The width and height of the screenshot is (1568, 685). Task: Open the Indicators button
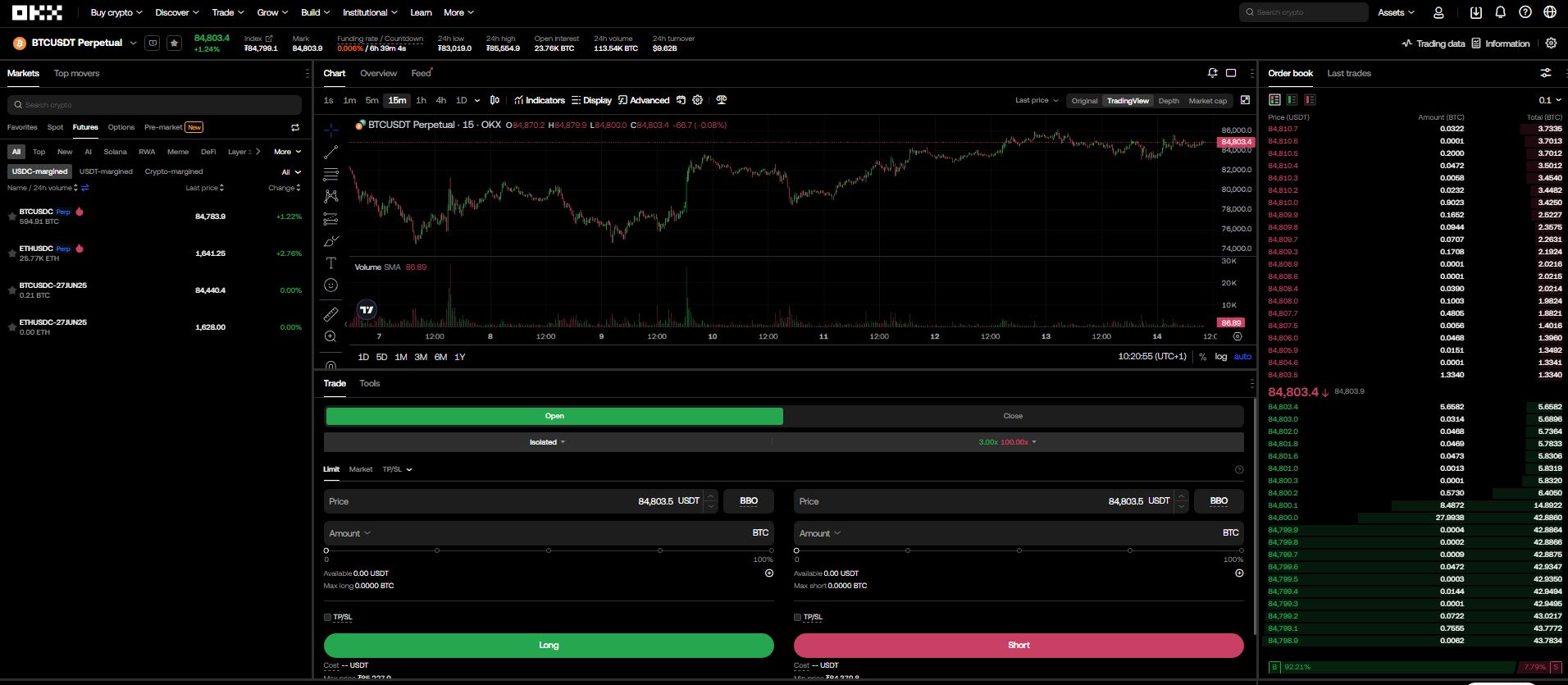pyautogui.click(x=539, y=100)
